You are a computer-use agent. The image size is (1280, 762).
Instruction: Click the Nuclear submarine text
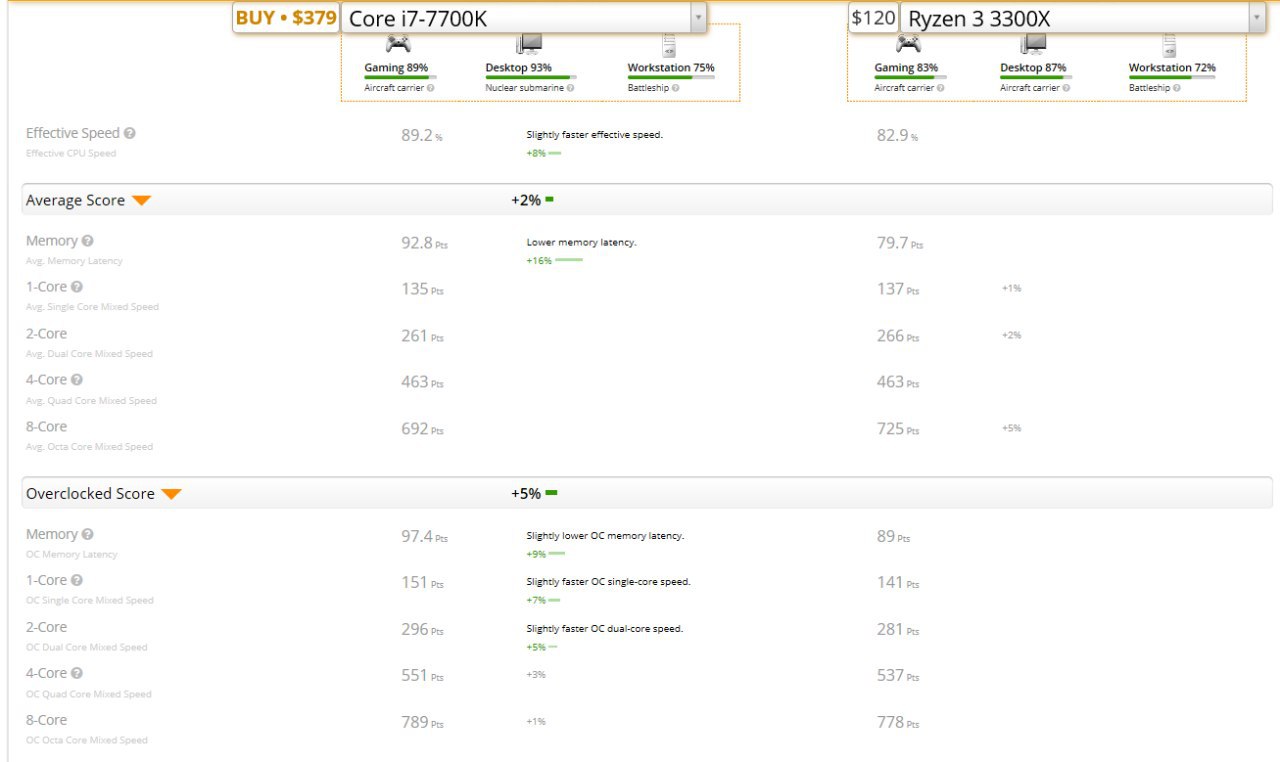(526, 88)
